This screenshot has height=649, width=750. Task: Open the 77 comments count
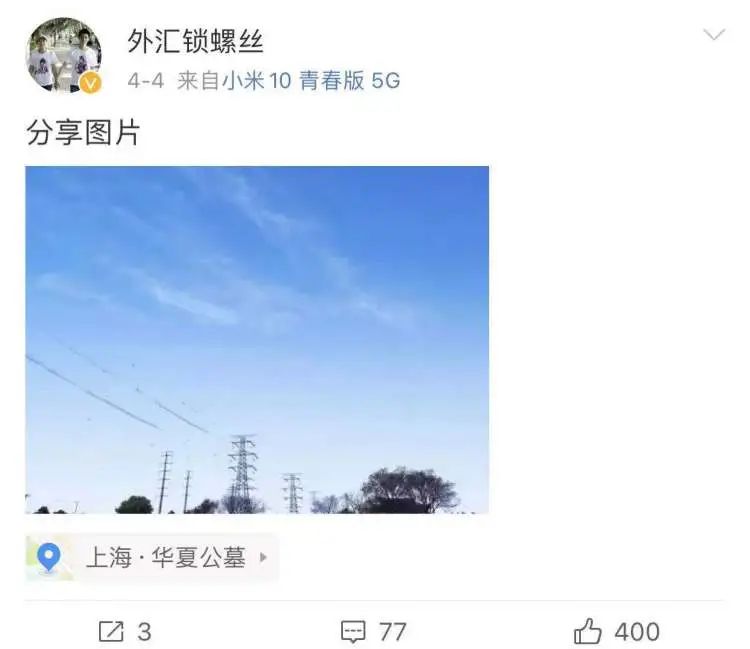[393, 632]
